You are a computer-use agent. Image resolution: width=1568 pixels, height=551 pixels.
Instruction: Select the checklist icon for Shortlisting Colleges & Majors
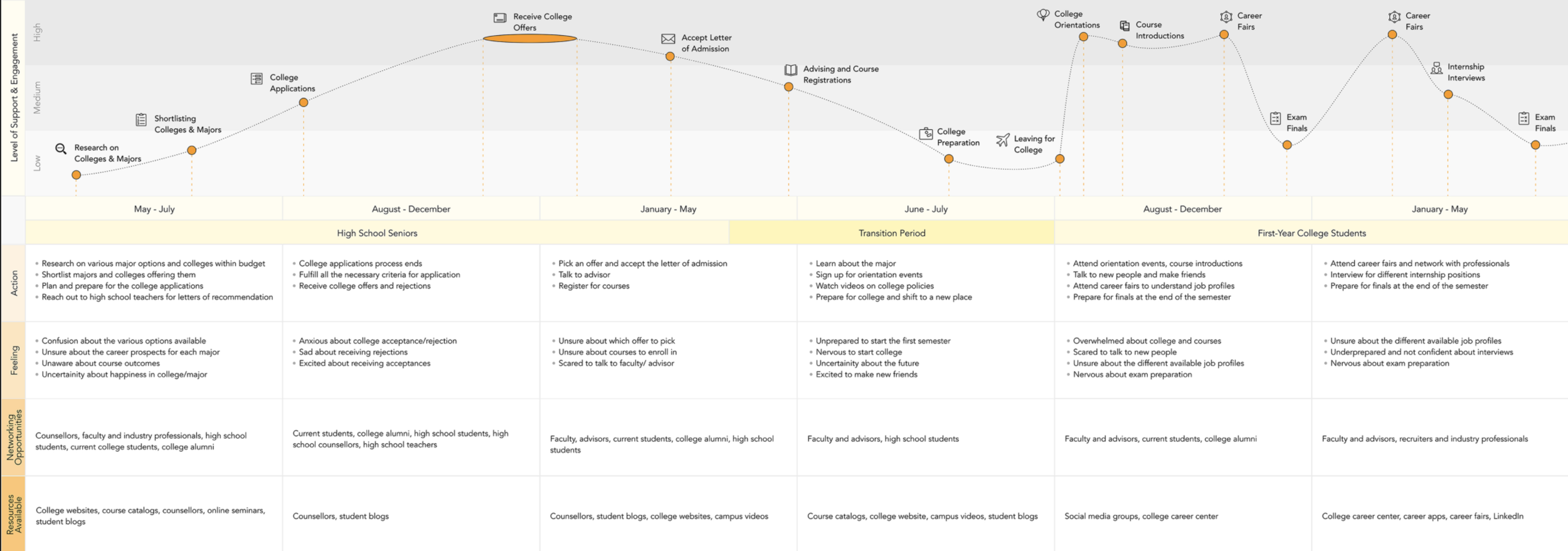pos(141,120)
